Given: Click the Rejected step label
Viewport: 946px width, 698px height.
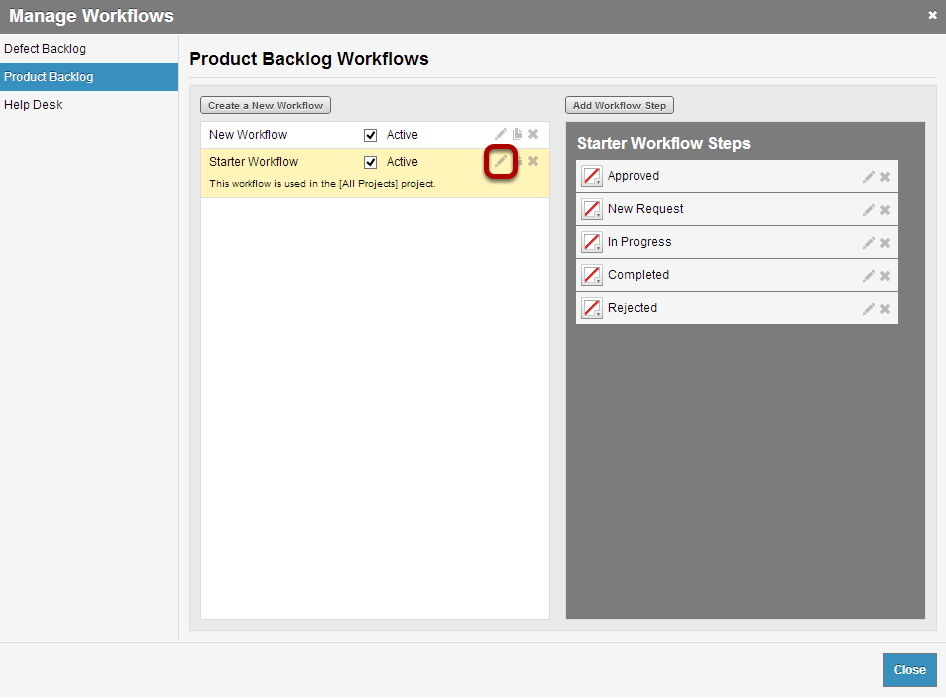Looking at the screenshot, I should coord(632,308).
